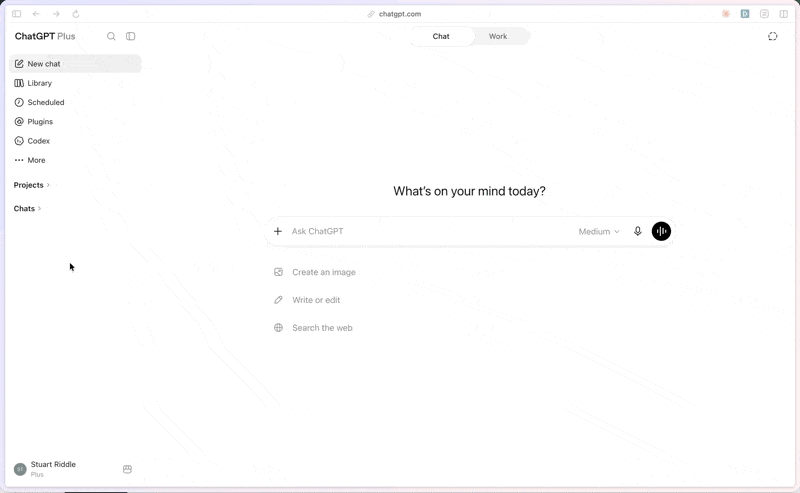
Task: Select the Search the web suggestion
Action: pyautogui.click(x=313, y=328)
